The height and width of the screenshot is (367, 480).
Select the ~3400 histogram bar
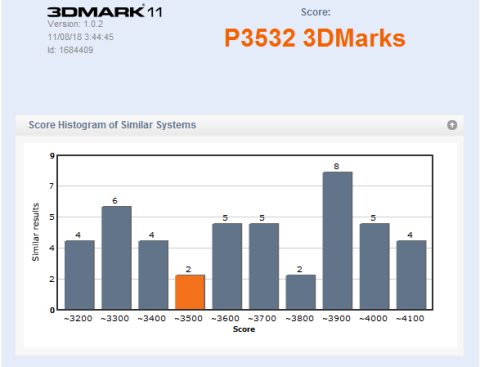tap(153, 275)
